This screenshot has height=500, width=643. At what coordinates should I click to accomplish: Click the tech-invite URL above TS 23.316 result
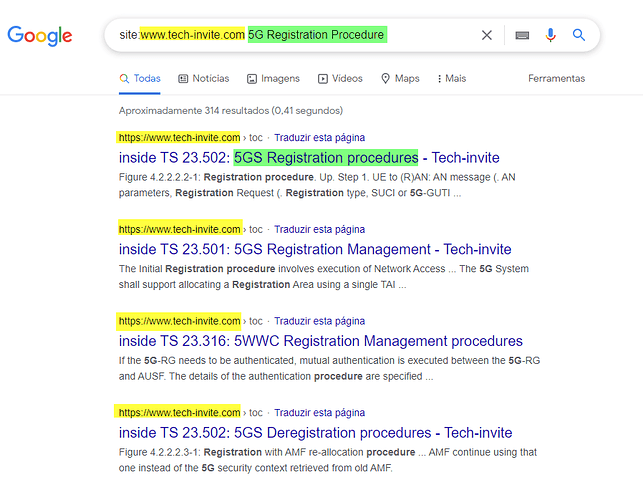point(180,321)
